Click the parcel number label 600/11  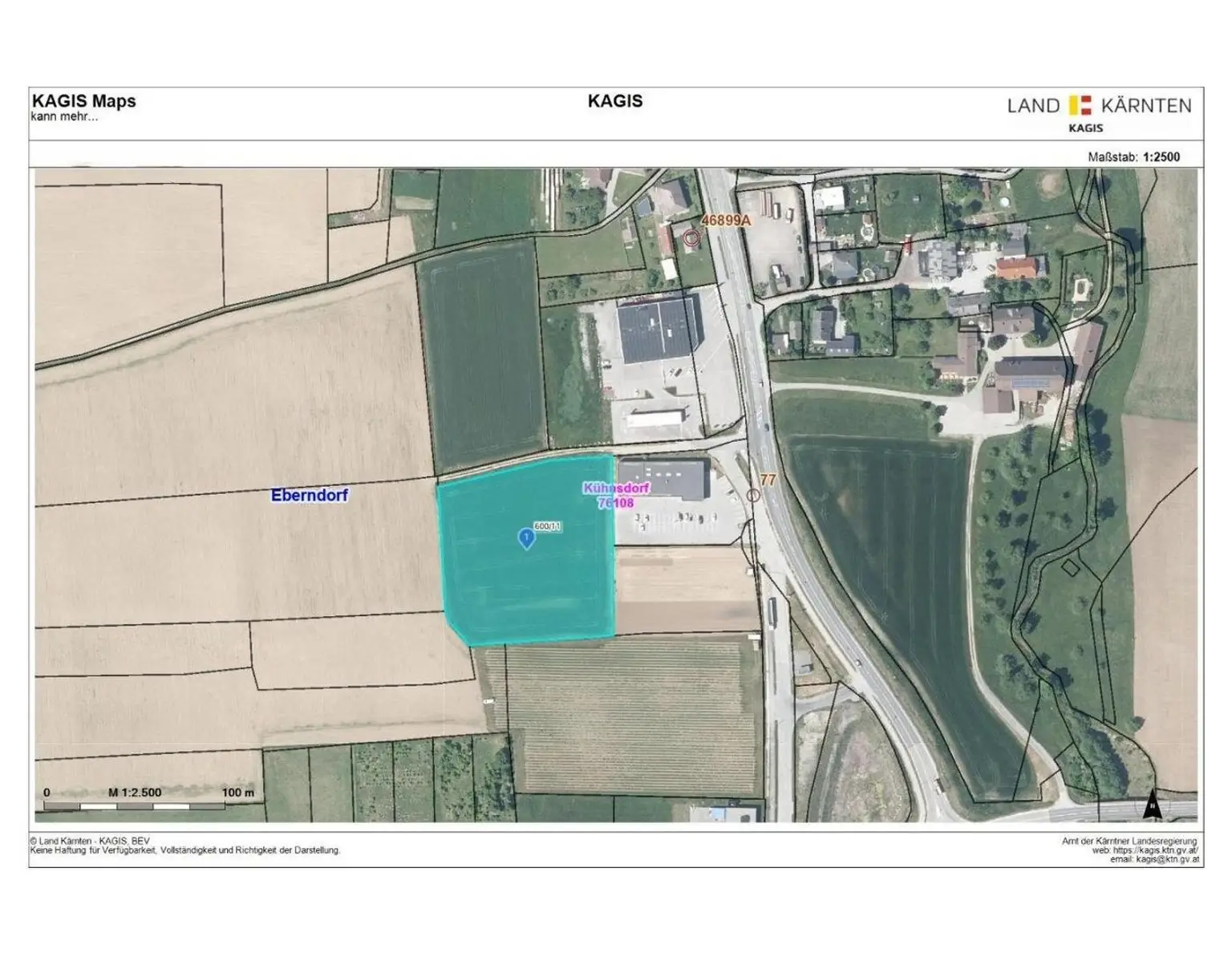pyautogui.click(x=547, y=526)
